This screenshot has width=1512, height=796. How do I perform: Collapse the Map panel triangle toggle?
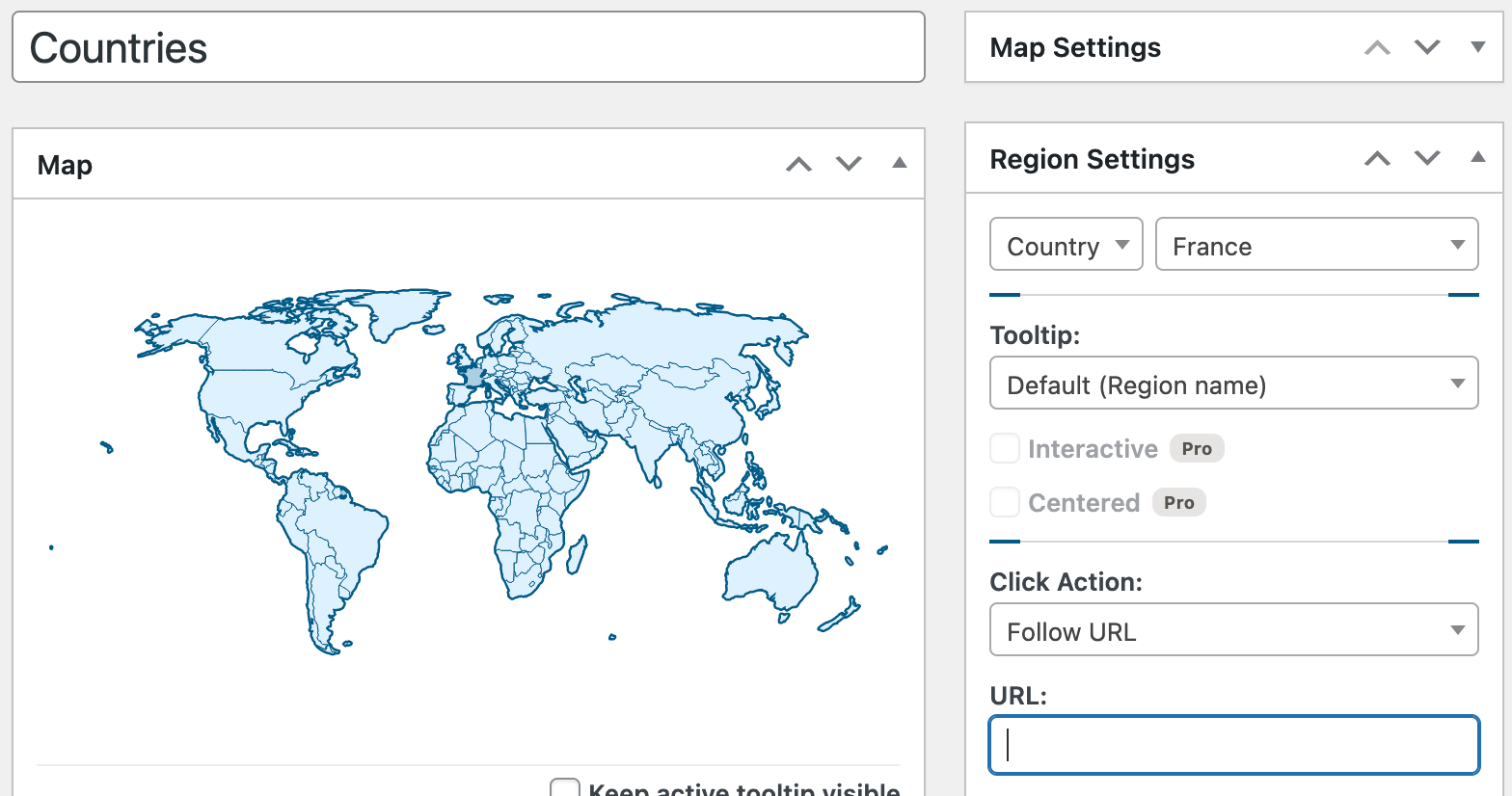[899, 164]
